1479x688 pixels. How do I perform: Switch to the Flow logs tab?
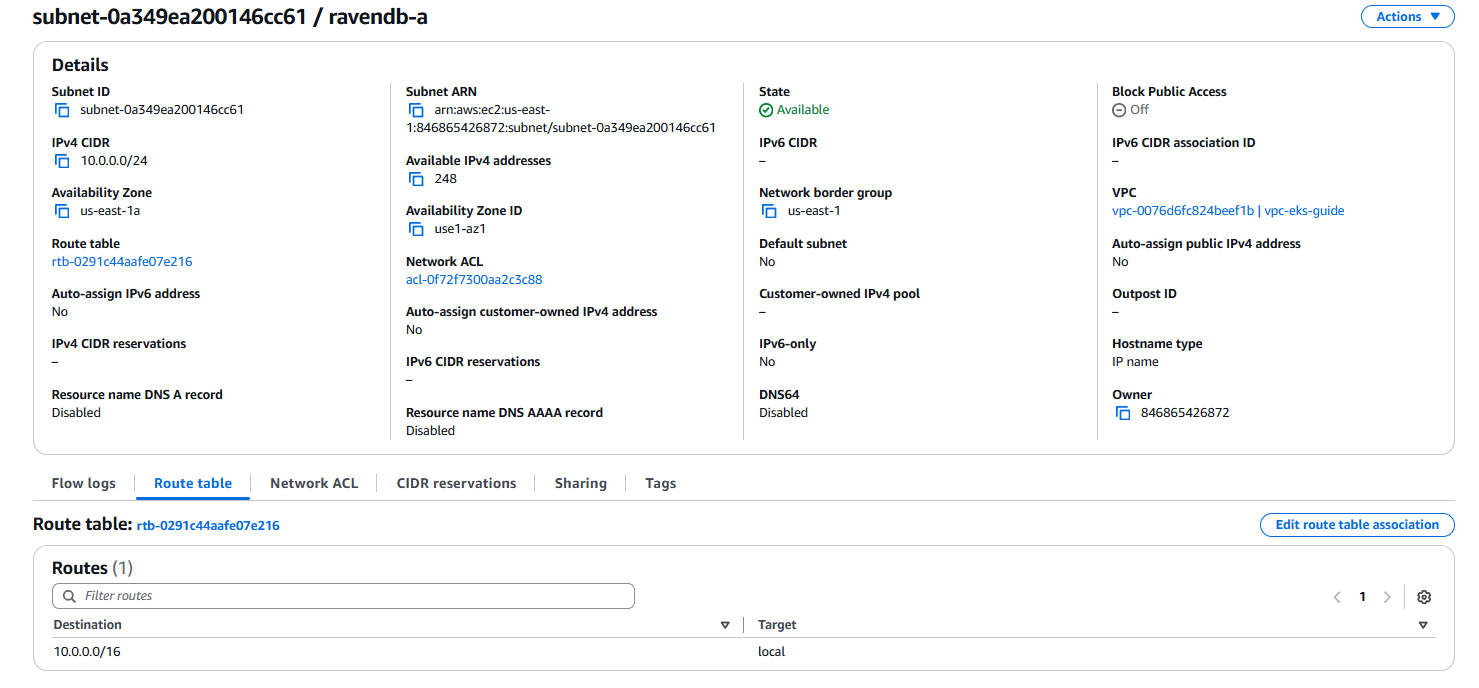click(84, 483)
